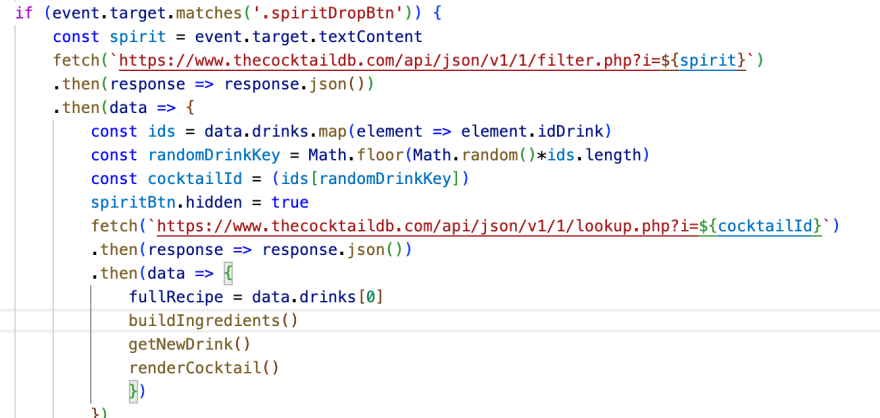Click the 'const ids' declaration

click(x=133, y=131)
